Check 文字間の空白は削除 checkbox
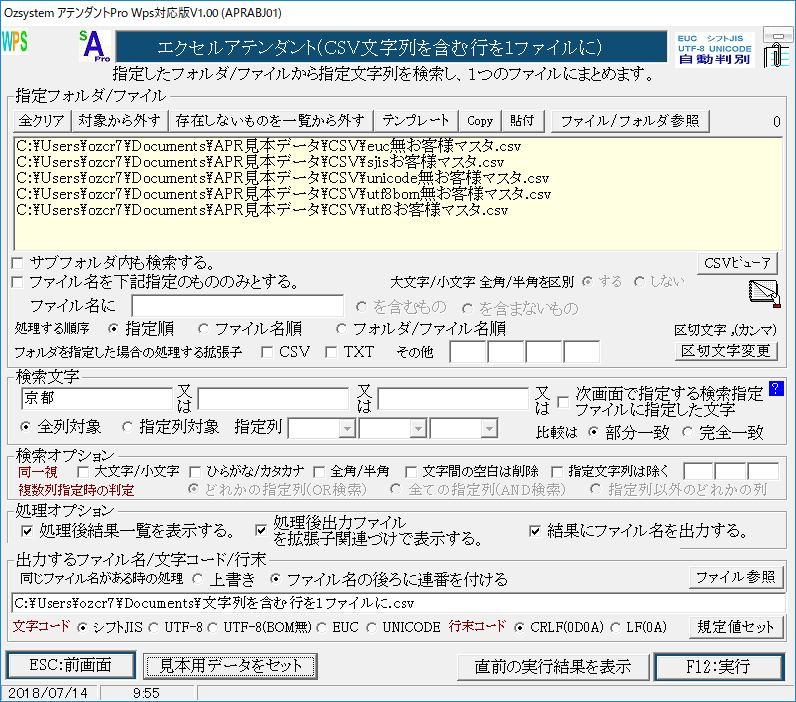 pos(411,472)
